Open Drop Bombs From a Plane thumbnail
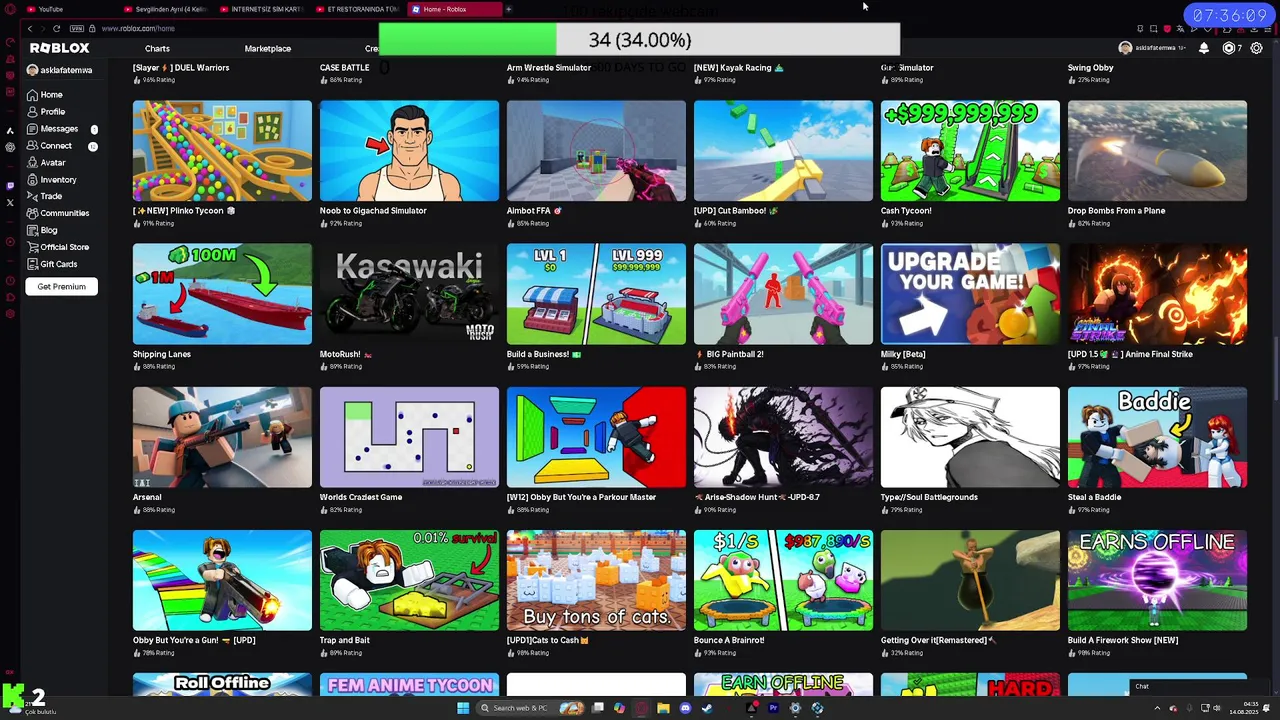Viewport: 1280px width, 720px height. click(1157, 150)
